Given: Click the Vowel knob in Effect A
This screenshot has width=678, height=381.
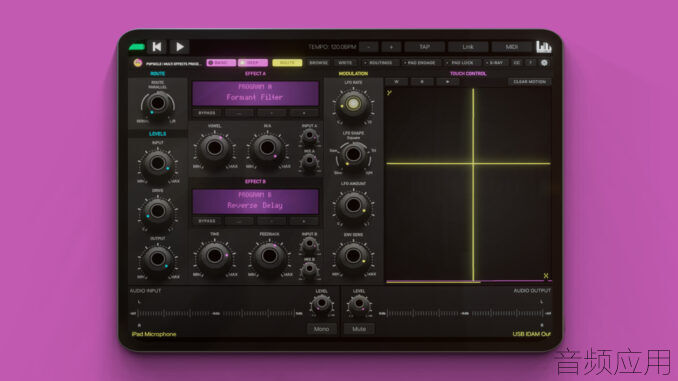Looking at the screenshot, I should tap(214, 148).
